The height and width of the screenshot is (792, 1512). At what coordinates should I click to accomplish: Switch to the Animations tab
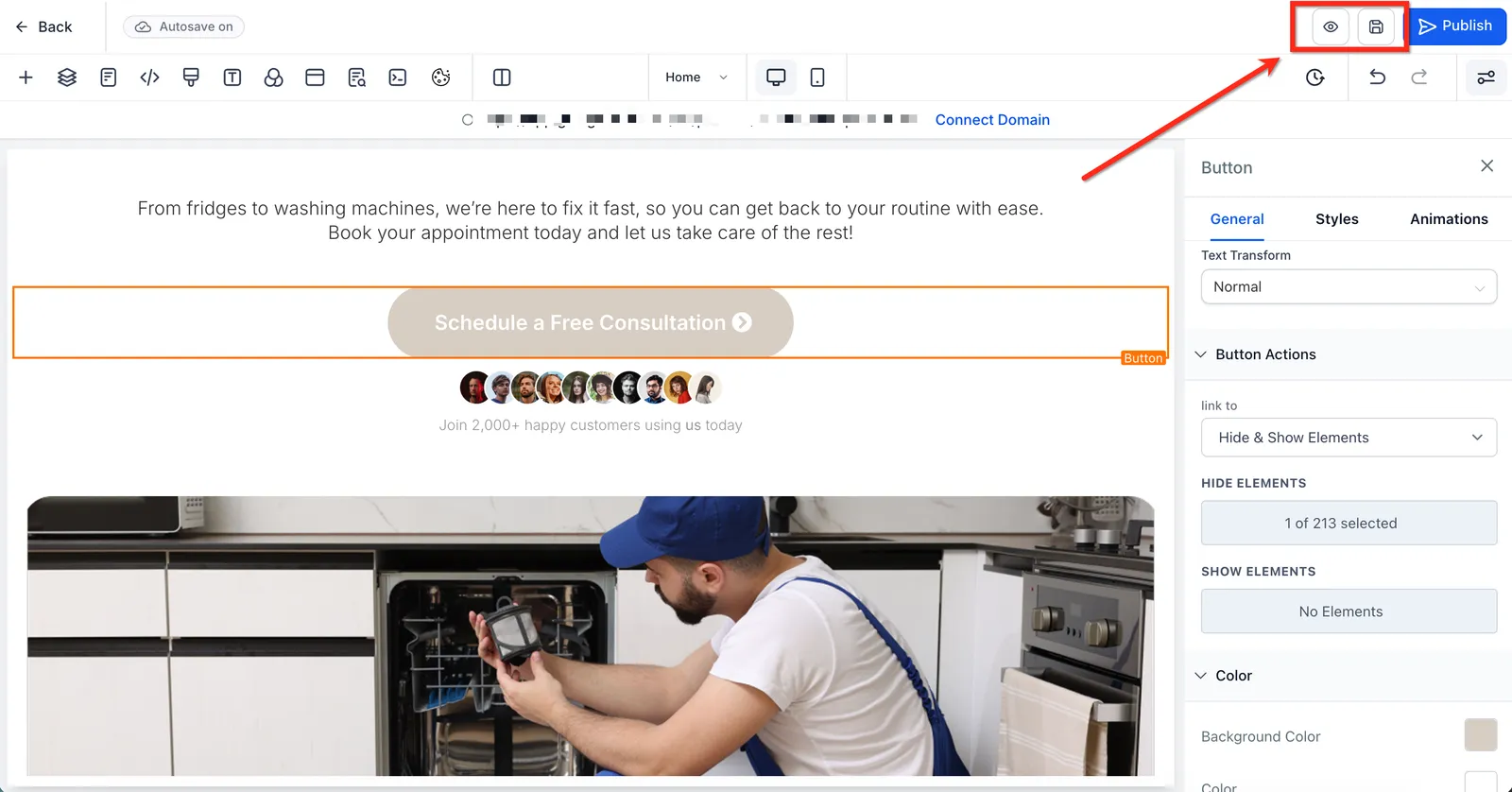1449,219
